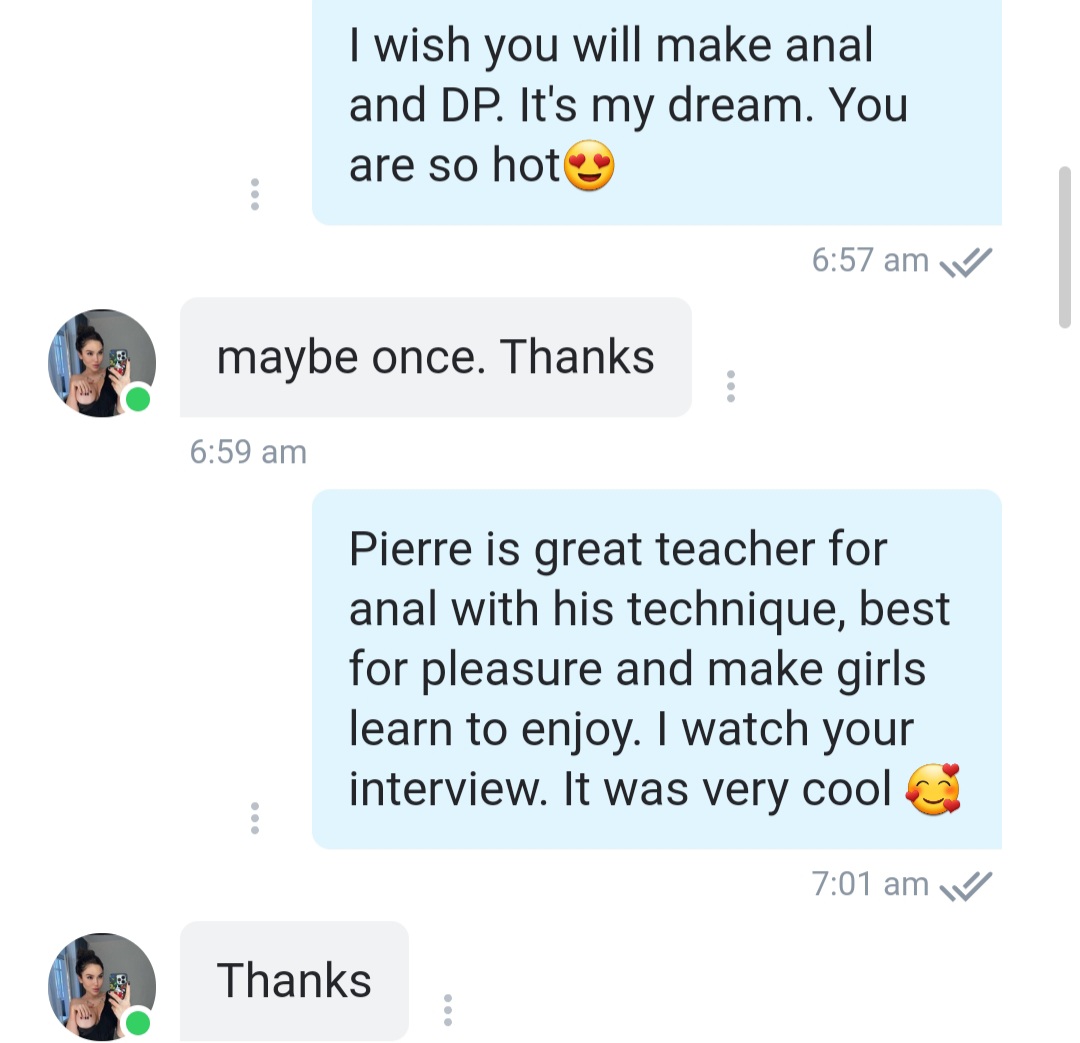The height and width of the screenshot is (1043, 1080).
Task: Click green online status dot on upper avatar
Action: (138, 400)
